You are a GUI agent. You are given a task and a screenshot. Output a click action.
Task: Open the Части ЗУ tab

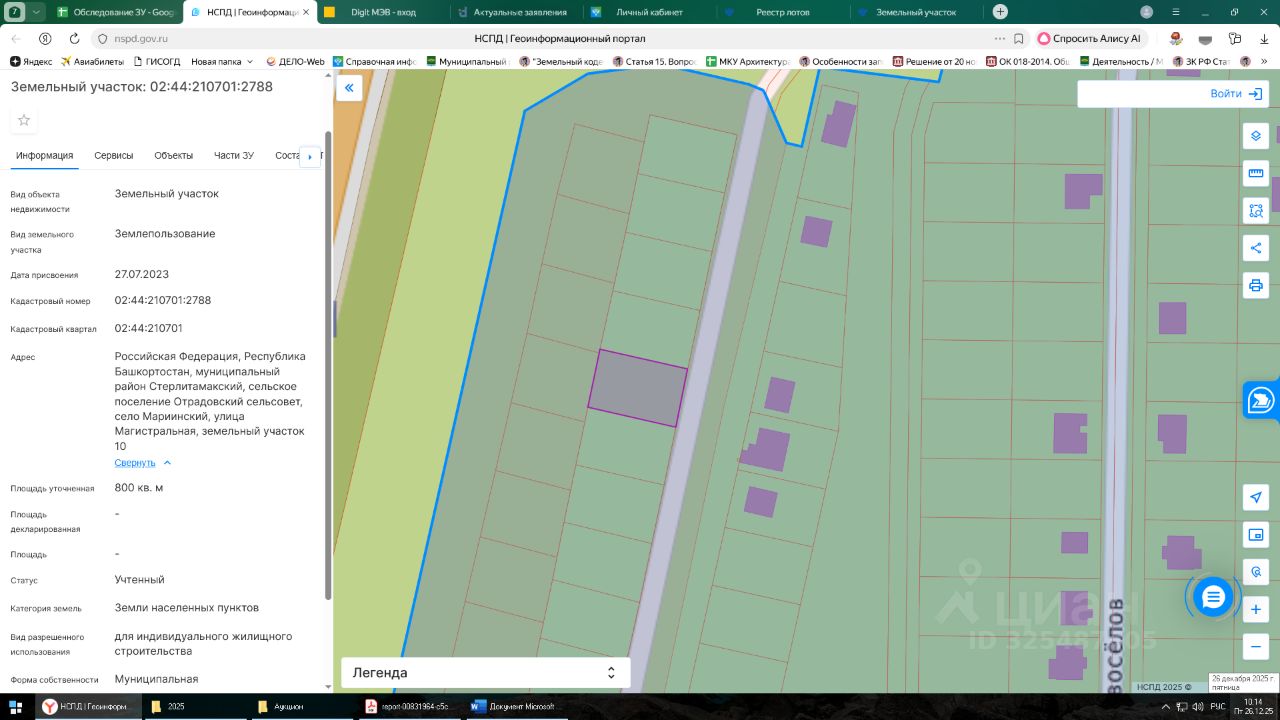pyautogui.click(x=234, y=156)
